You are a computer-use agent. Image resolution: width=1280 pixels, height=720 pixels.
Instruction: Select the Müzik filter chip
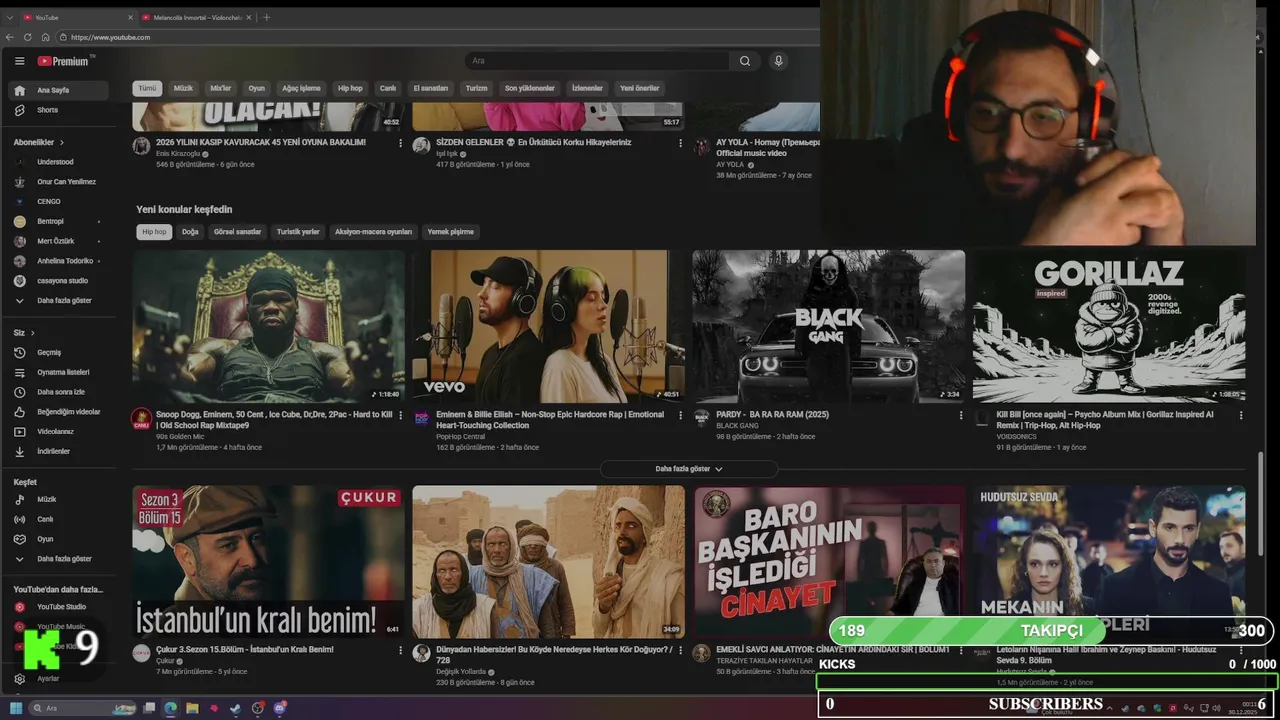pyautogui.click(x=183, y=88)
